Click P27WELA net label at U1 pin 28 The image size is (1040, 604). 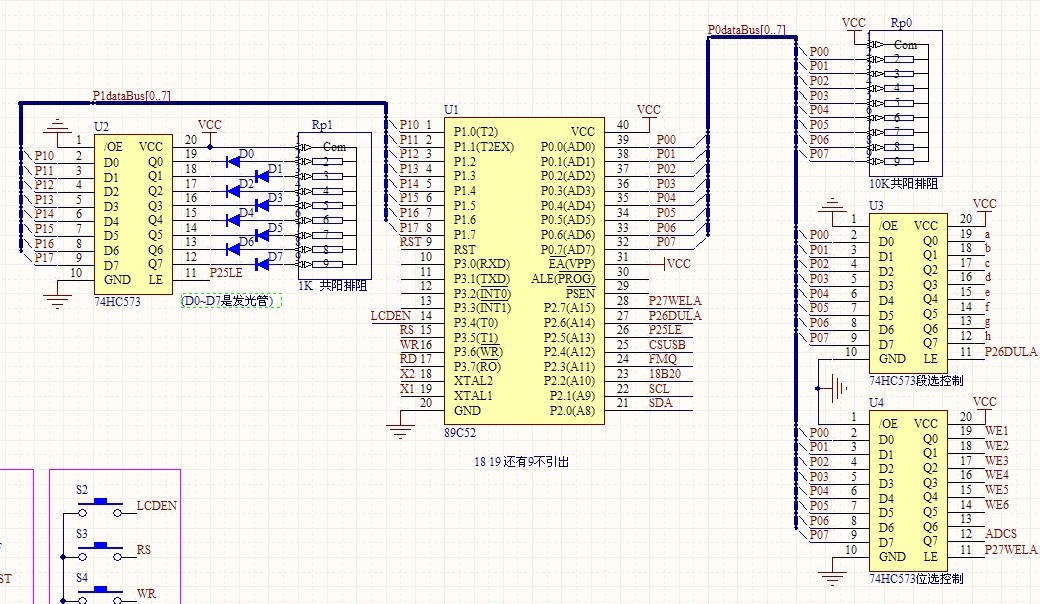point(675,300)
